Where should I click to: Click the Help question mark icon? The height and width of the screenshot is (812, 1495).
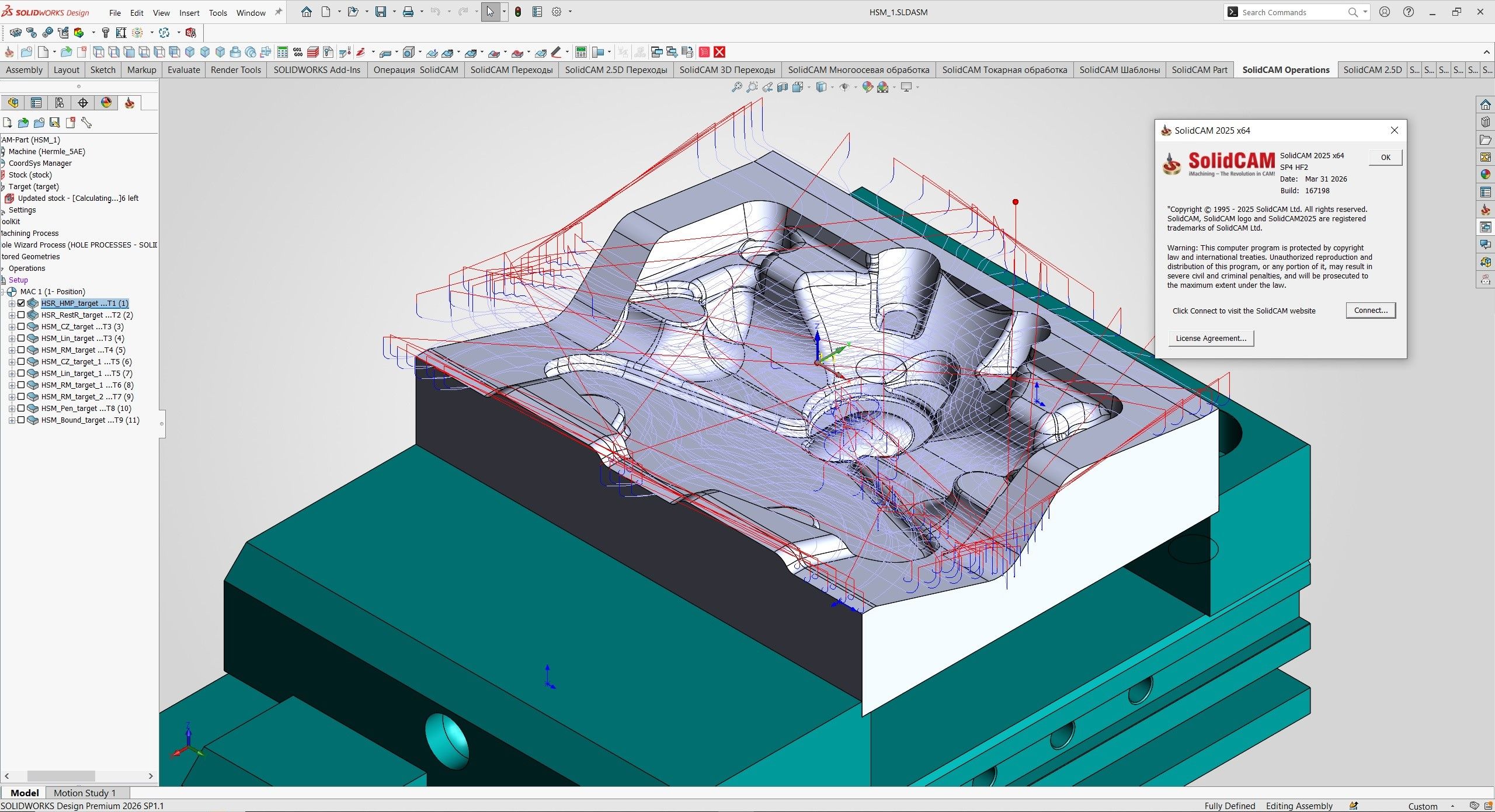tap(1409, 12)
